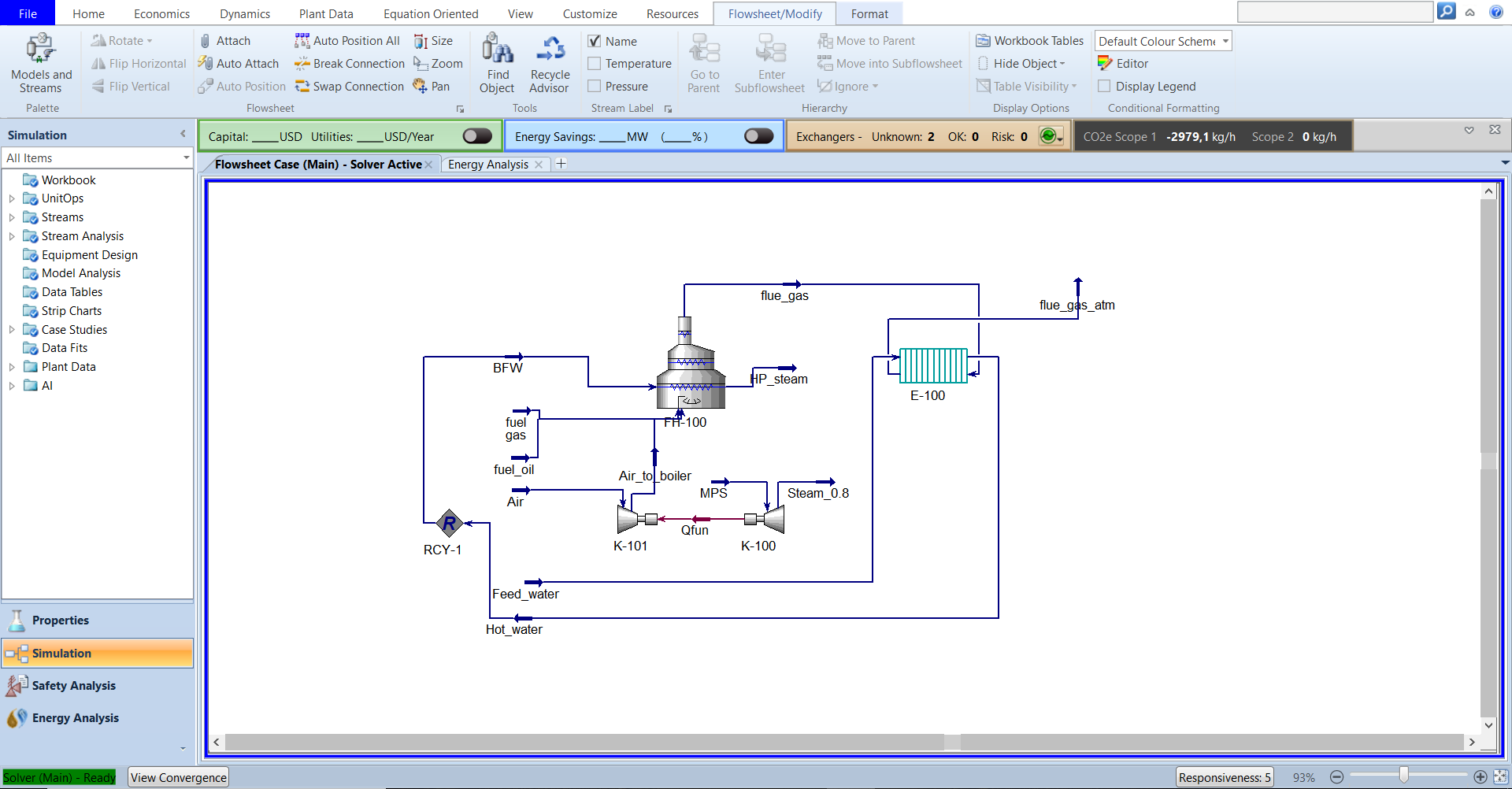This screenshot has width=1512, height=789.
Task: Open the Dynamics ribbon tab
Action: (x=245, y=13)
